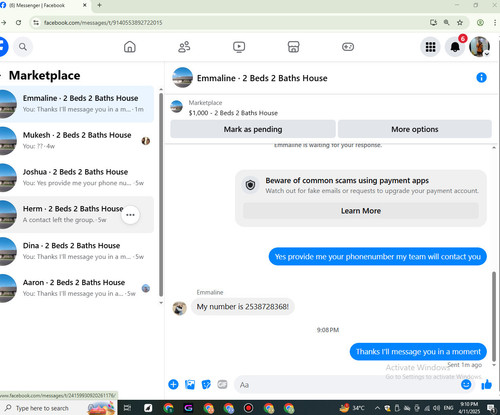Click in the Aa message input field
500x415 pixels.
(347, 385)
